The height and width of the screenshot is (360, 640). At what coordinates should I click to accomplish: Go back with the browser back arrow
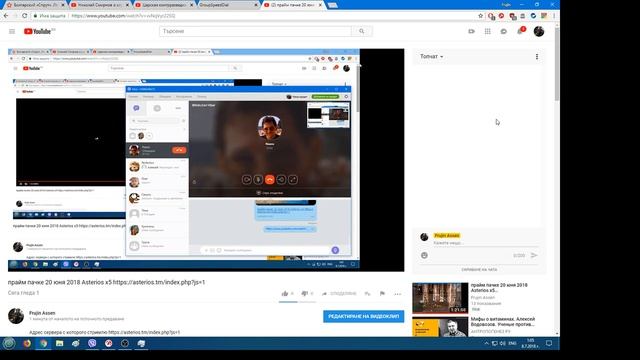(x=6, y=16)
